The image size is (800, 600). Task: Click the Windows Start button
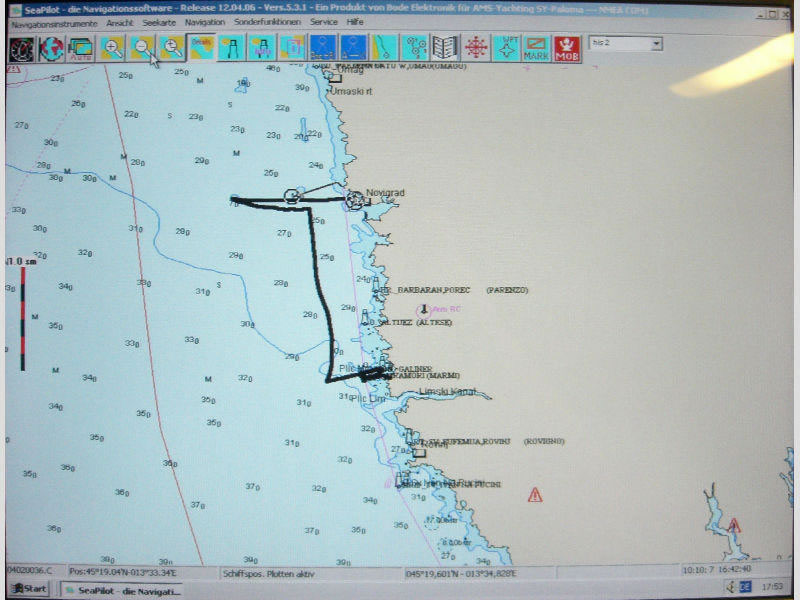(x=29, y=589)
